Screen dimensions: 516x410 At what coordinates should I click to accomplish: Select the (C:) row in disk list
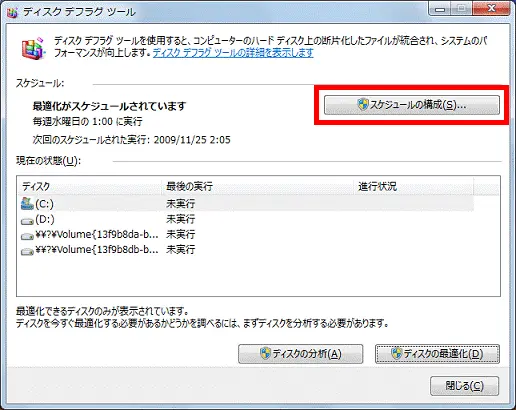pos(246,203)
